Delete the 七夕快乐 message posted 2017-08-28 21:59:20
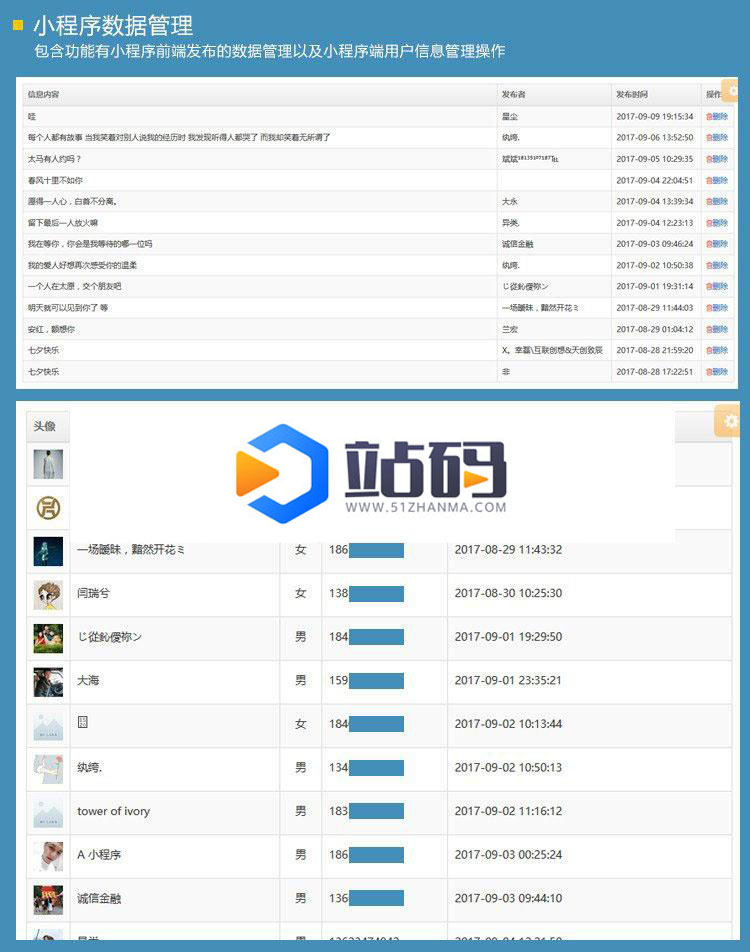 point(717,350)
